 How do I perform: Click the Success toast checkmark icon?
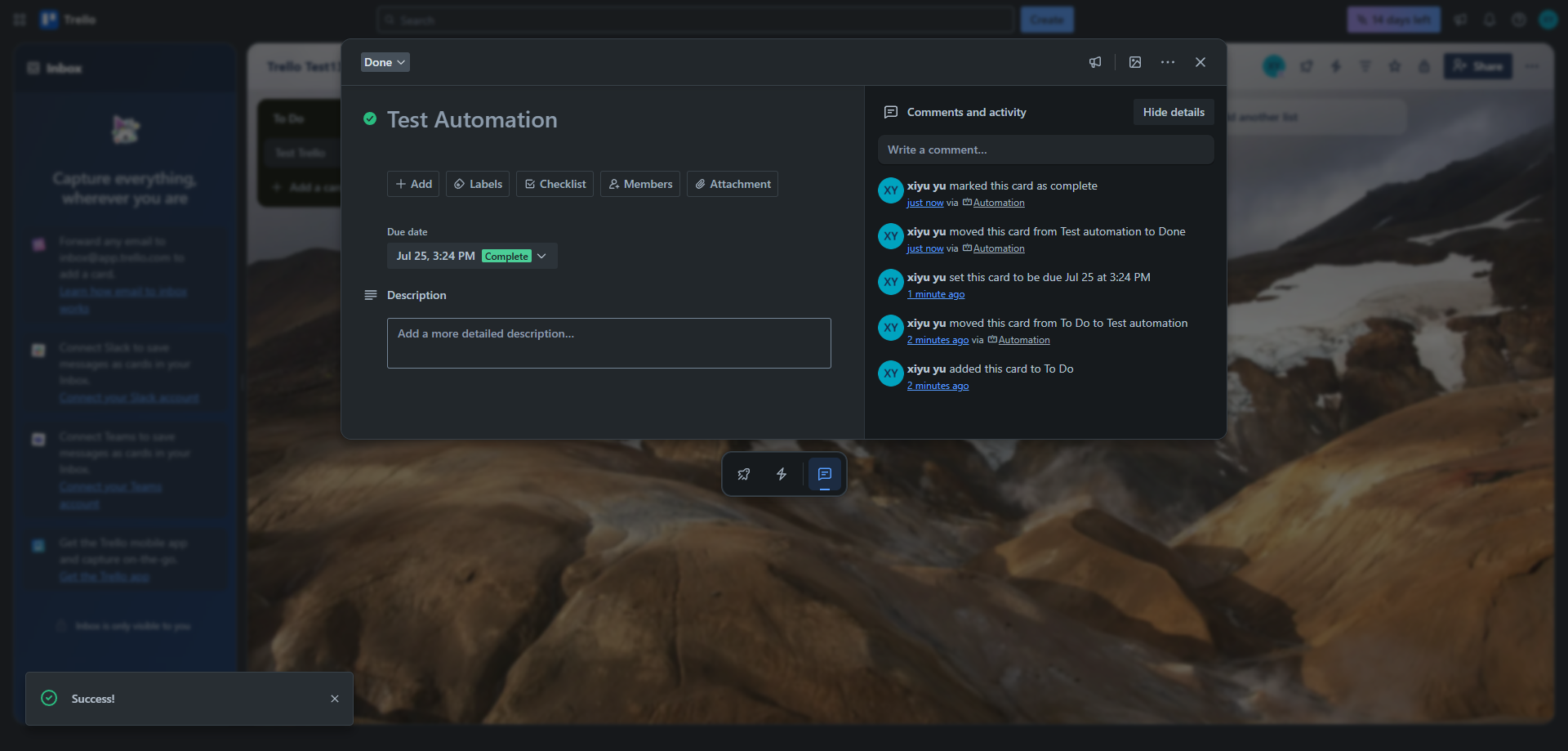coord(49,698)
